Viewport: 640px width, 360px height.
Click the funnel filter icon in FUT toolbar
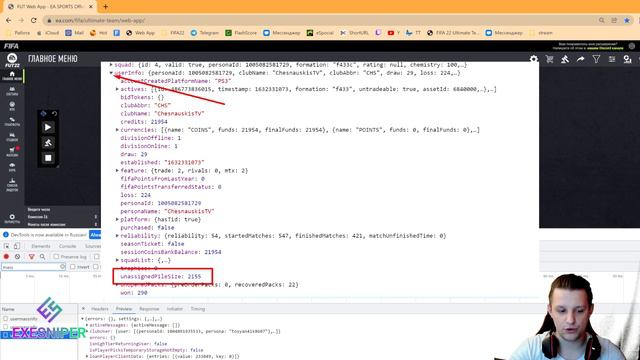(596, 59)
